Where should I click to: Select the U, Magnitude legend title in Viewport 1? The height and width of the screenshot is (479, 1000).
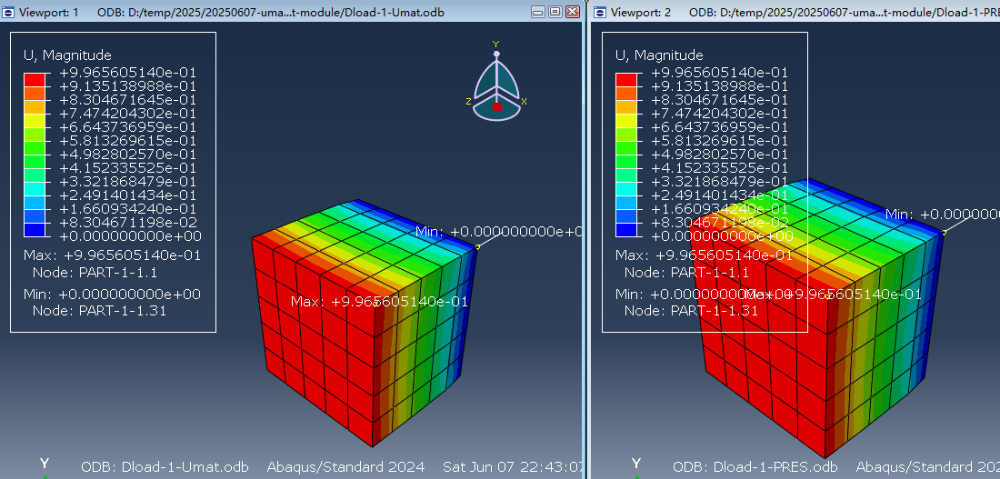point(67,55)
